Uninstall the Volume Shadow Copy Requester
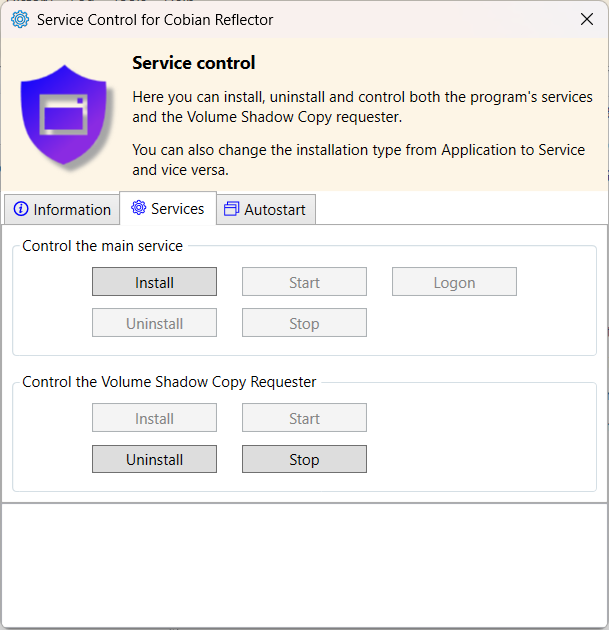 point(154,459)
